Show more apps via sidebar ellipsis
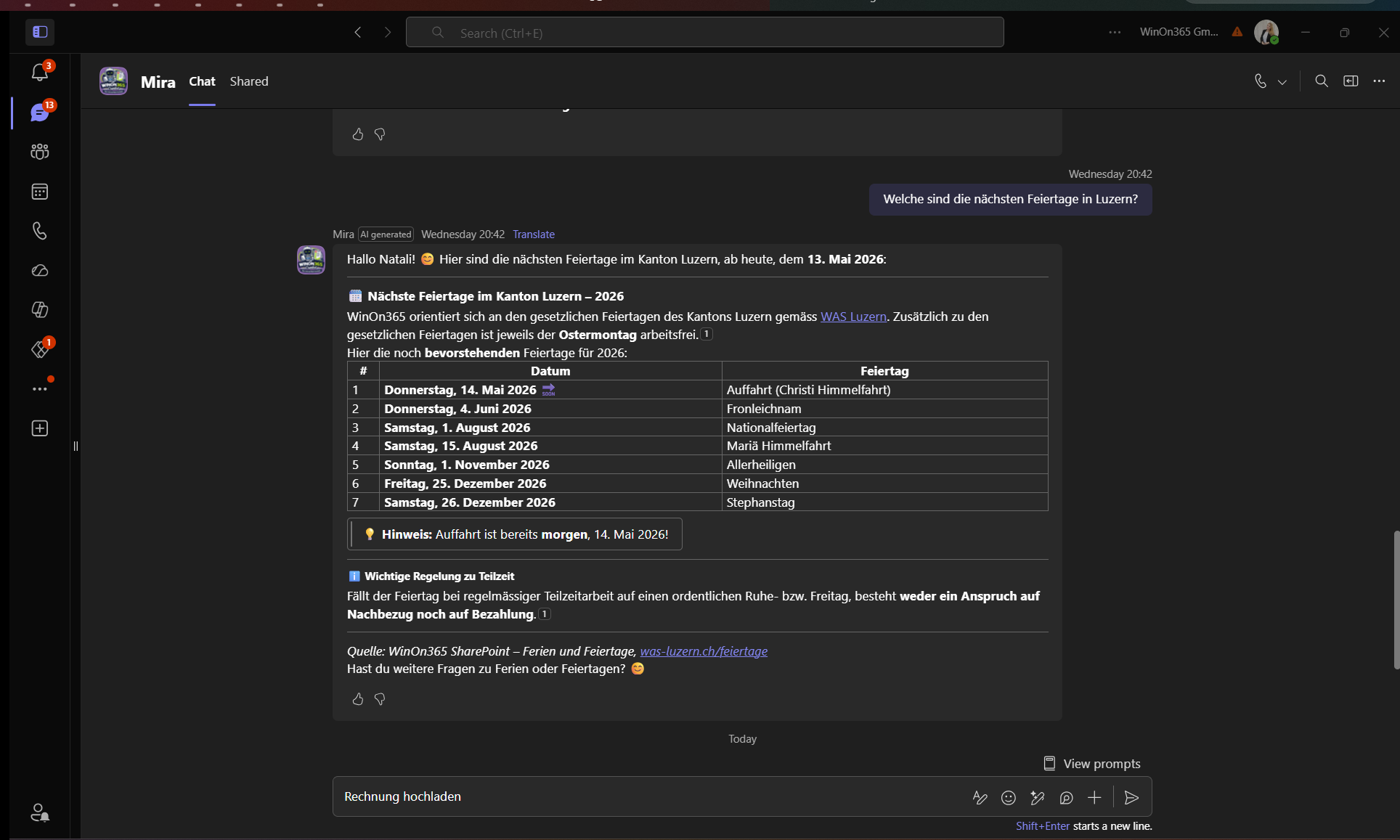1400x840 pixels. point(40,389)
